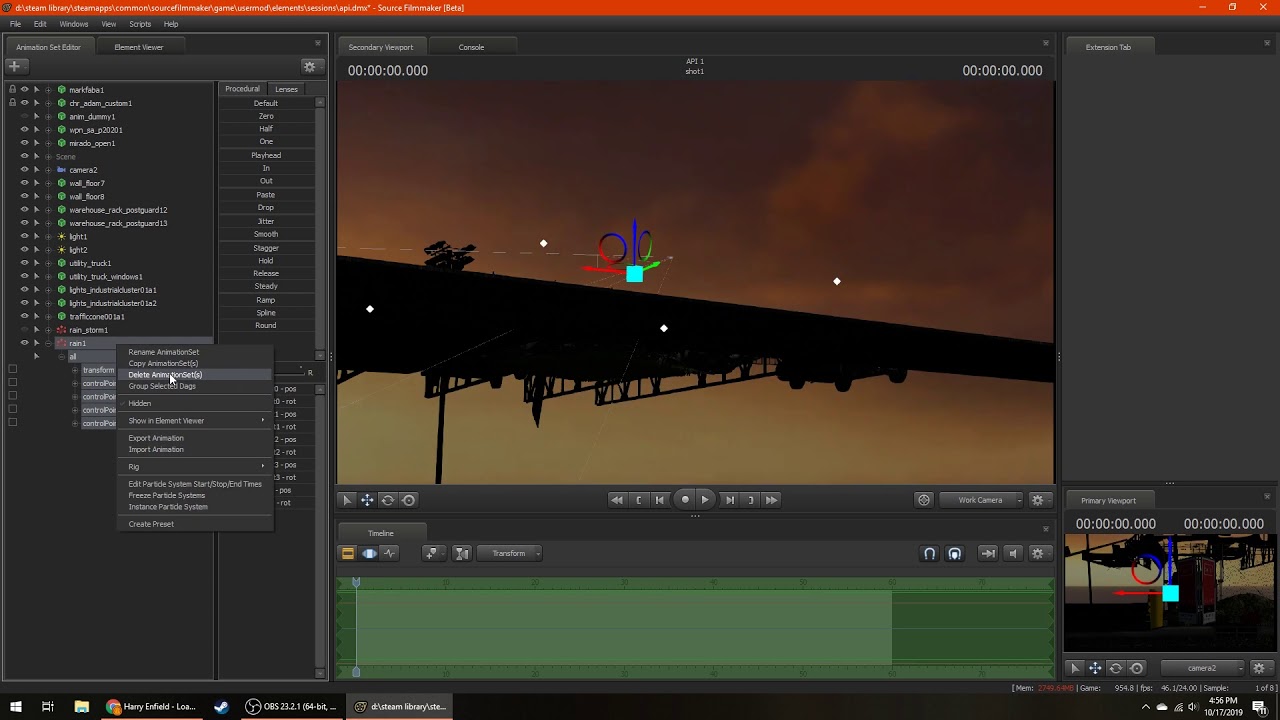Toggle the frame snap magnet in timeline

pyautogui.click(x=954, y=553)
